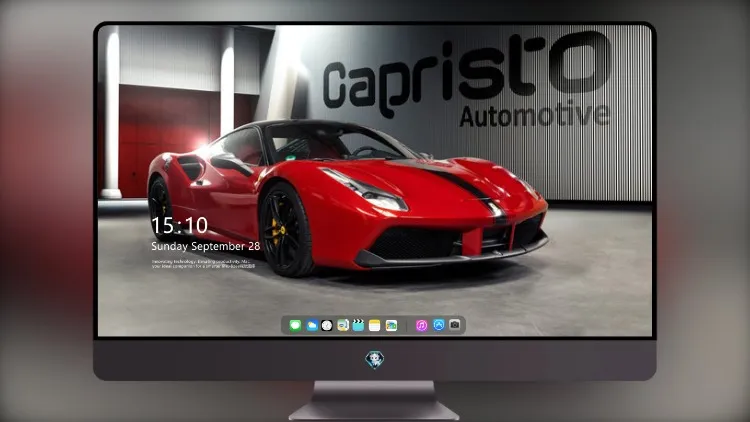Click the logo badge on monitor bezel
The height and width of the screenshot is (422, 750).
coord(375,360)
